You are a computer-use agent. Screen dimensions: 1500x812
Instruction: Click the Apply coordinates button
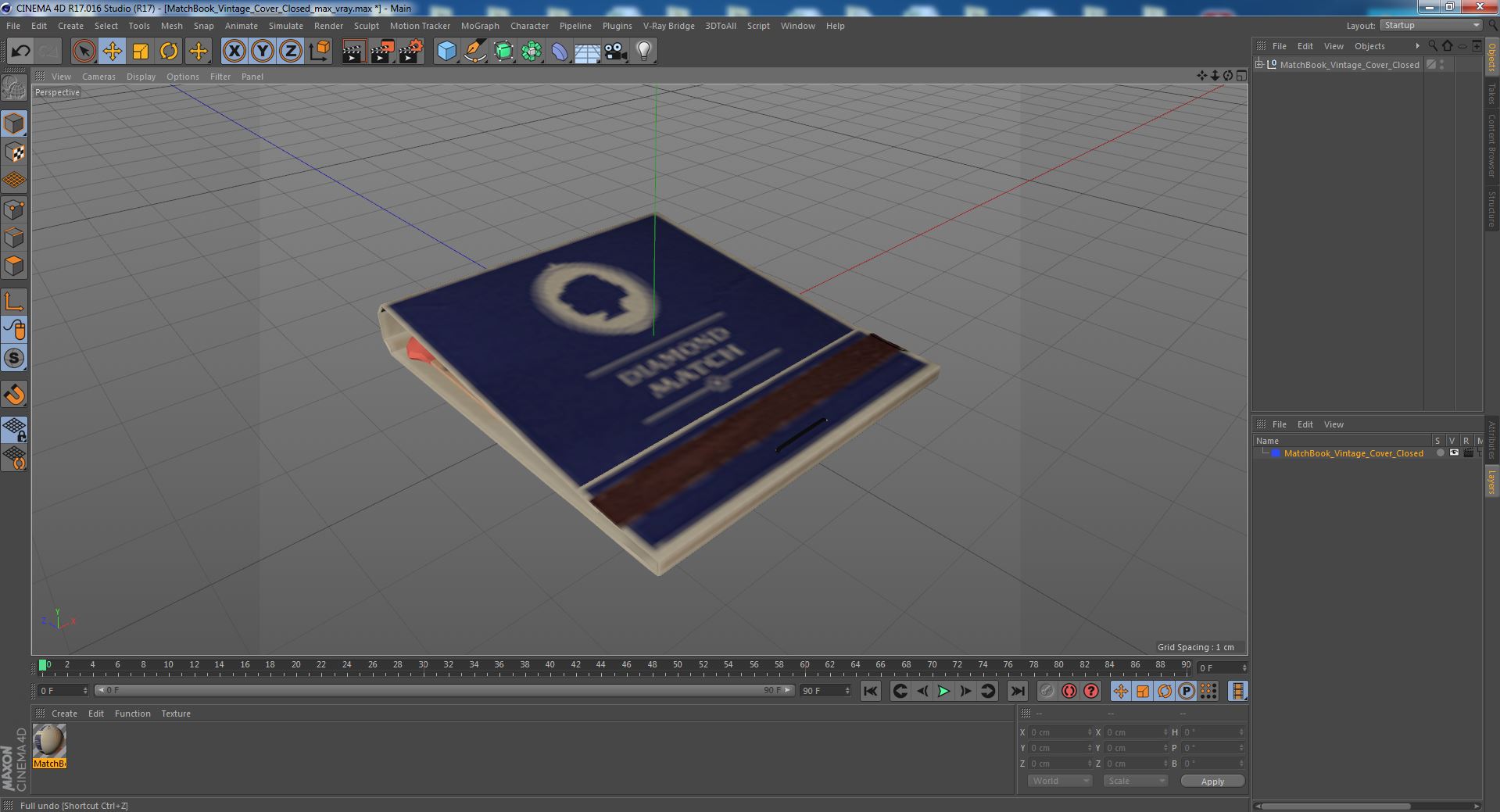point(1212,782)
